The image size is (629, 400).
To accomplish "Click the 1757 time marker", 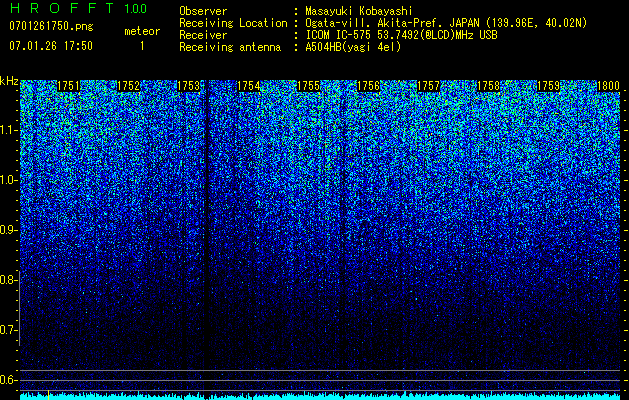I will click(428, 86).
